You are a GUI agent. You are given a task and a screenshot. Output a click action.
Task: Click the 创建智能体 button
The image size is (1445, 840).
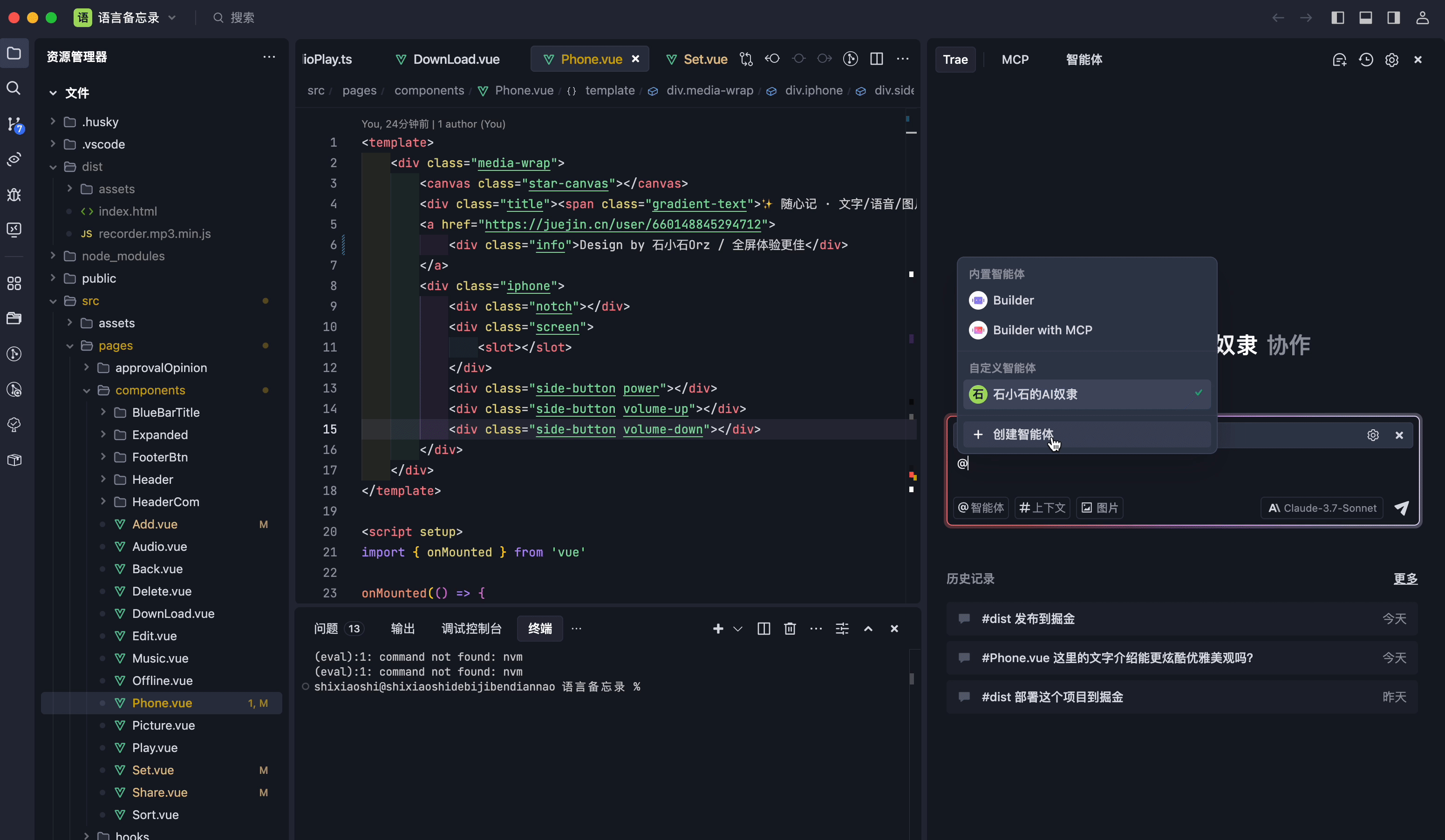point(1022,434)
